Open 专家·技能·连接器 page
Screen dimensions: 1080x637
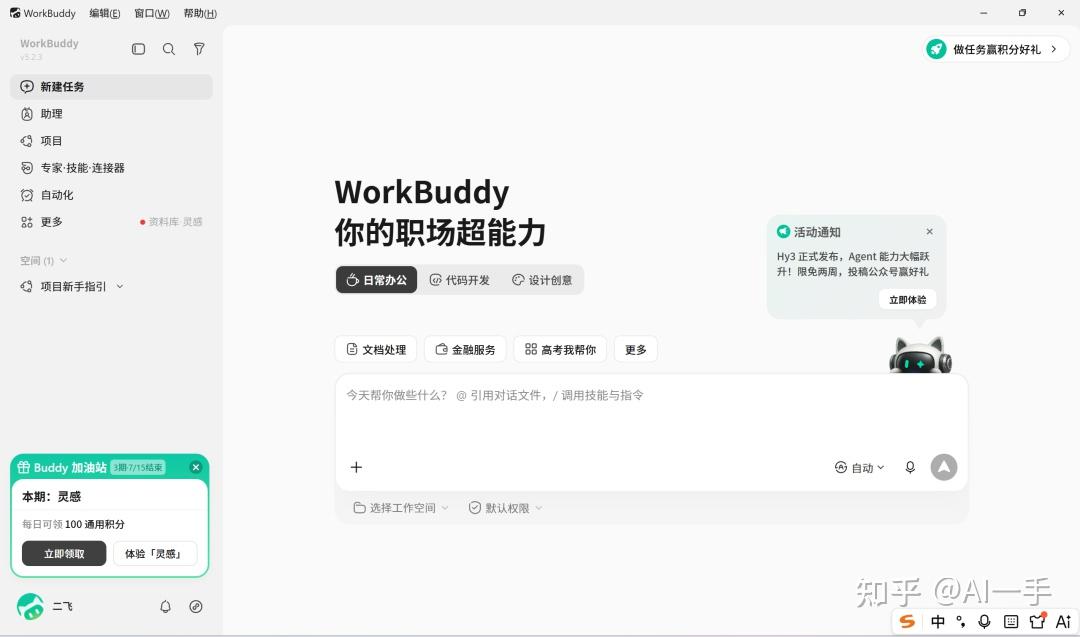coord(111,168)
